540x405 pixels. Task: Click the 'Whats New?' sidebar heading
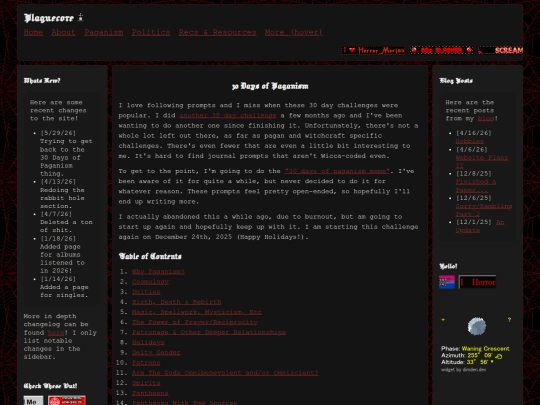click(42, 81)
